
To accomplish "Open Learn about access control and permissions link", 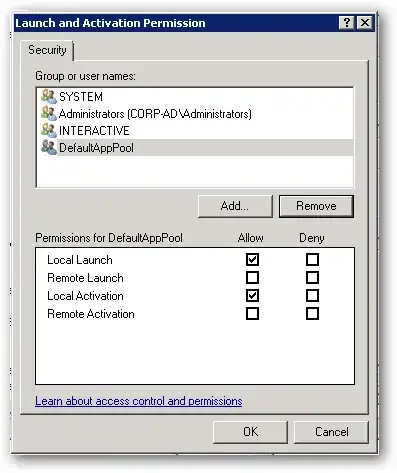I will click(x=139, y=401).
